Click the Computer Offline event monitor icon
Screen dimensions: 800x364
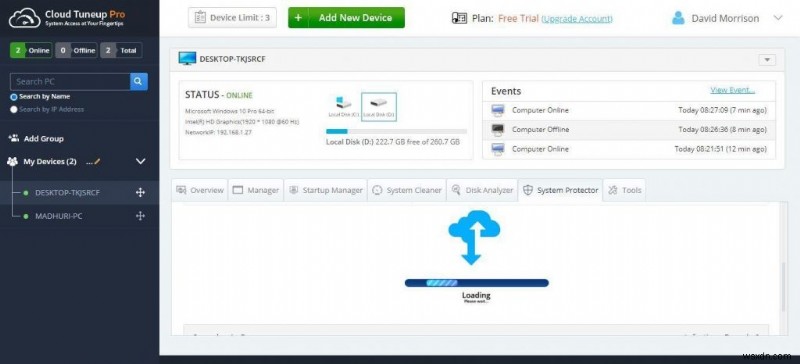[497, 130]
